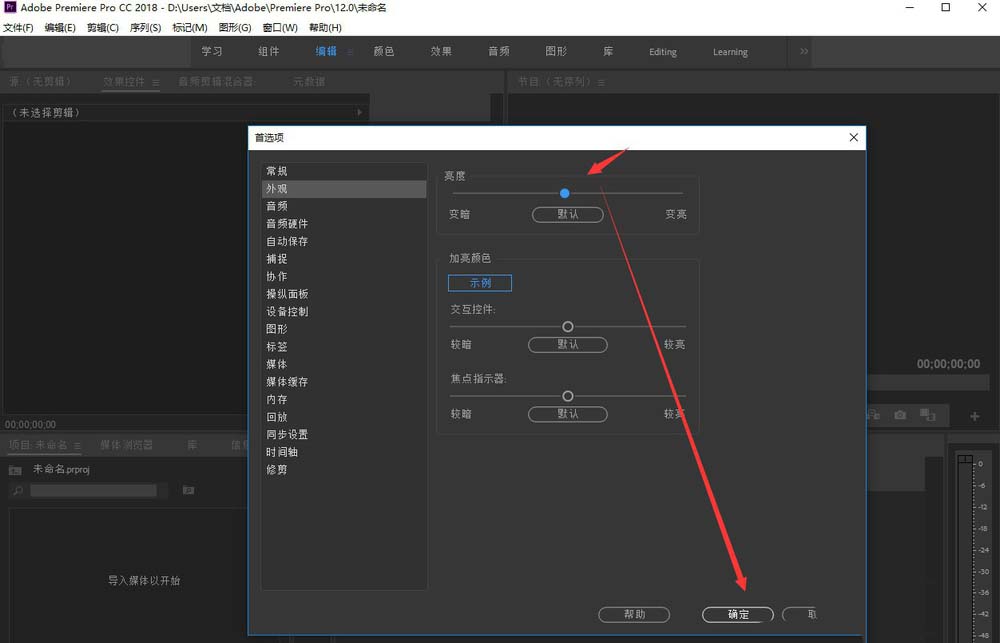The image size is (1000, 643).
Task: Switch to the 颜色 workspace
Action: (x=383, y=52)
